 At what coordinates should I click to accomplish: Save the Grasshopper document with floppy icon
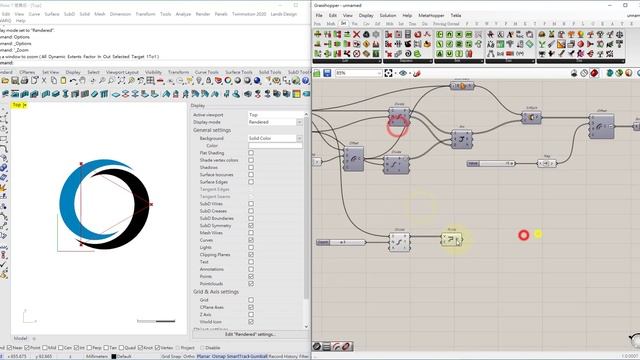tap(327, 73)
